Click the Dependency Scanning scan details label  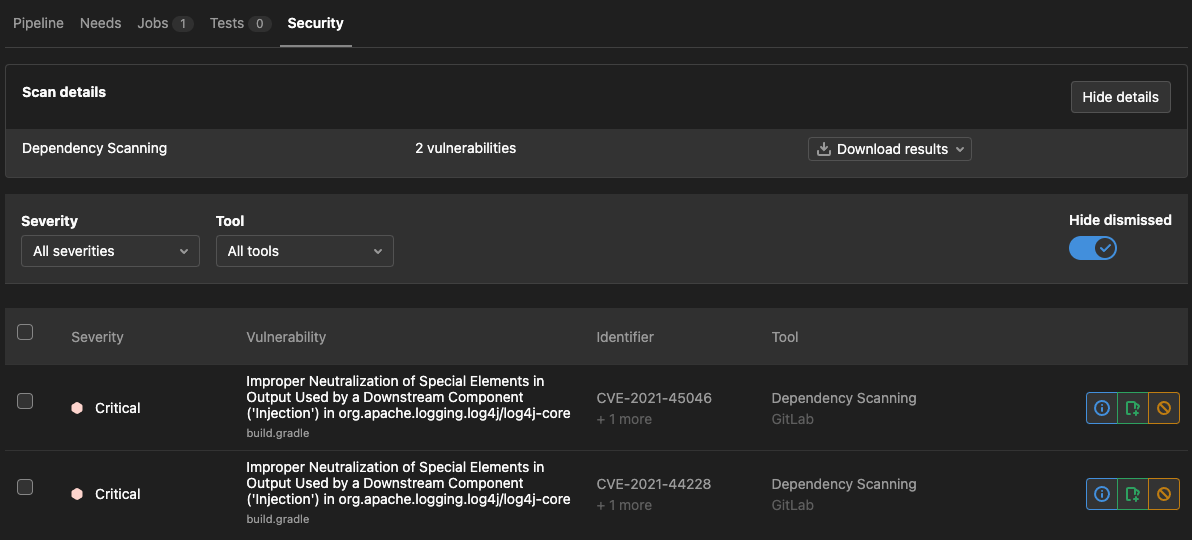pyautogui.click(x=94, y=148)
